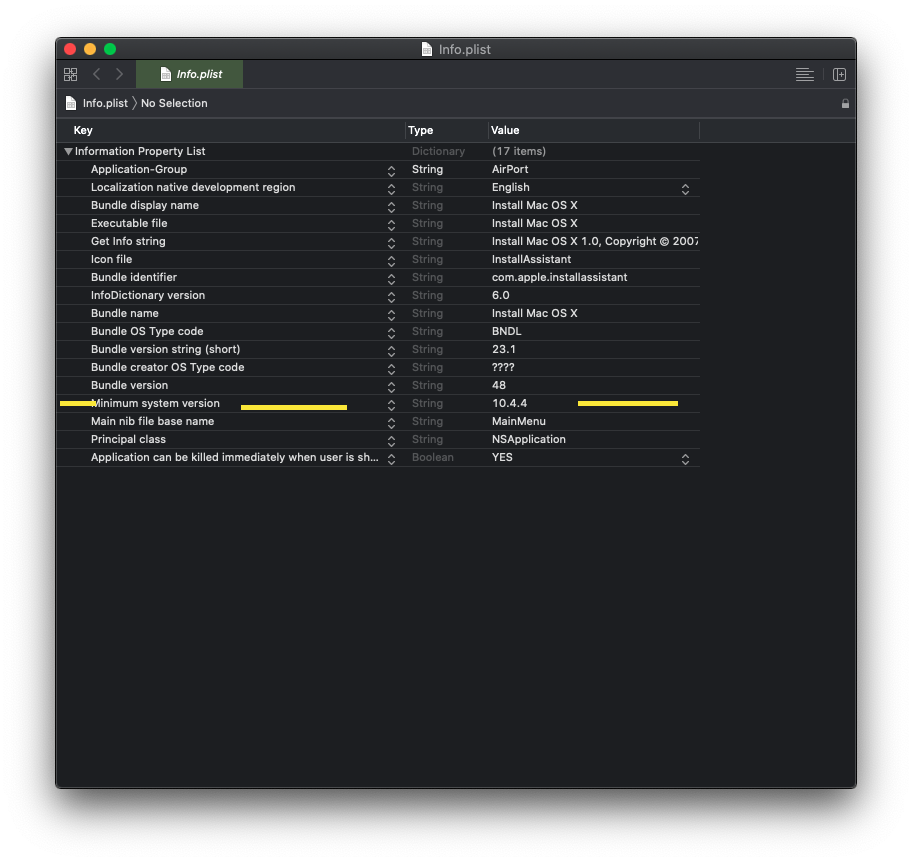Select the BNDL value cell

point(507,332)
